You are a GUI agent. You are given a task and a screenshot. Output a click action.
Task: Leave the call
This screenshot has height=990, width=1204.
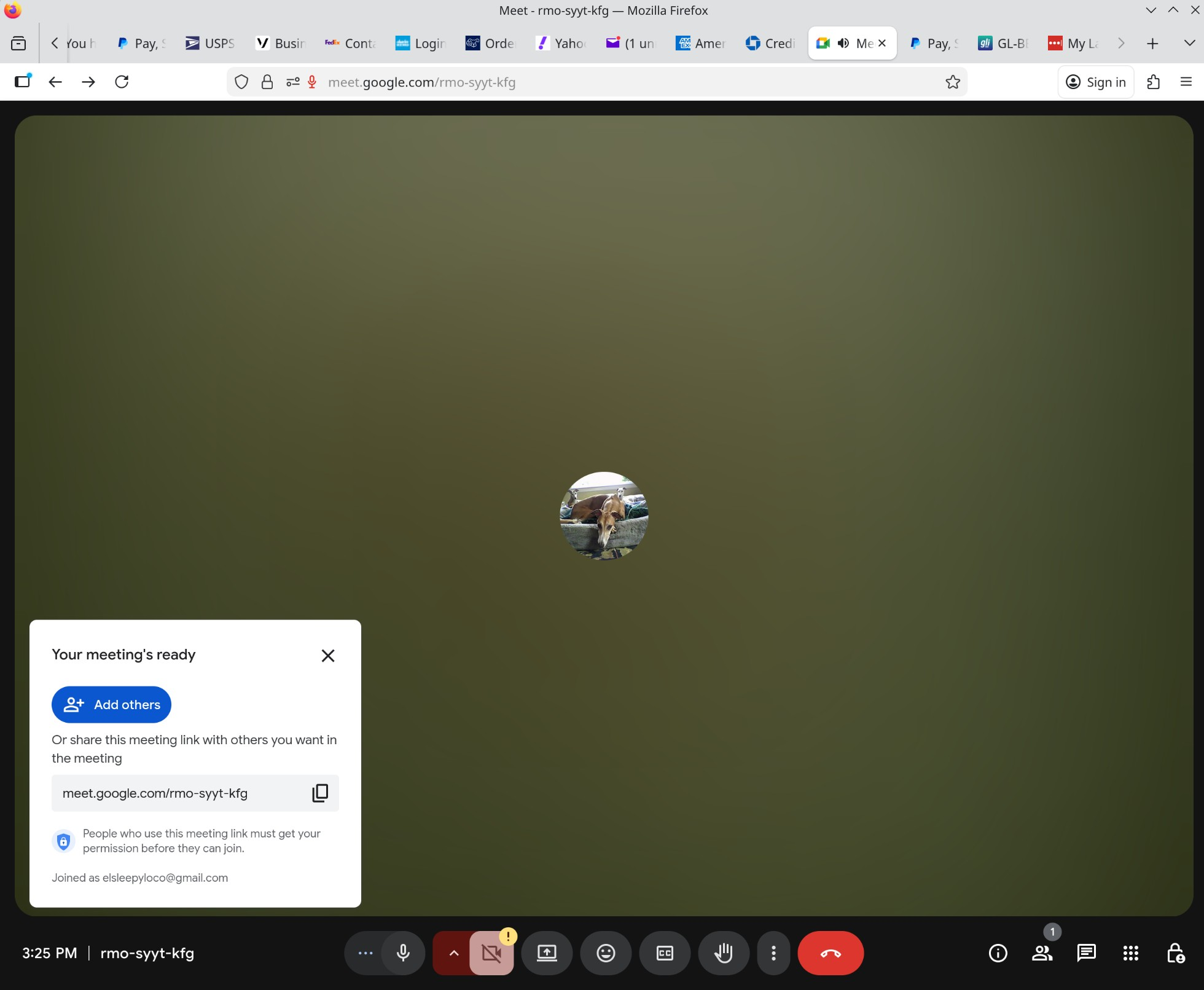pyautogui.click(x=831, y=953)
